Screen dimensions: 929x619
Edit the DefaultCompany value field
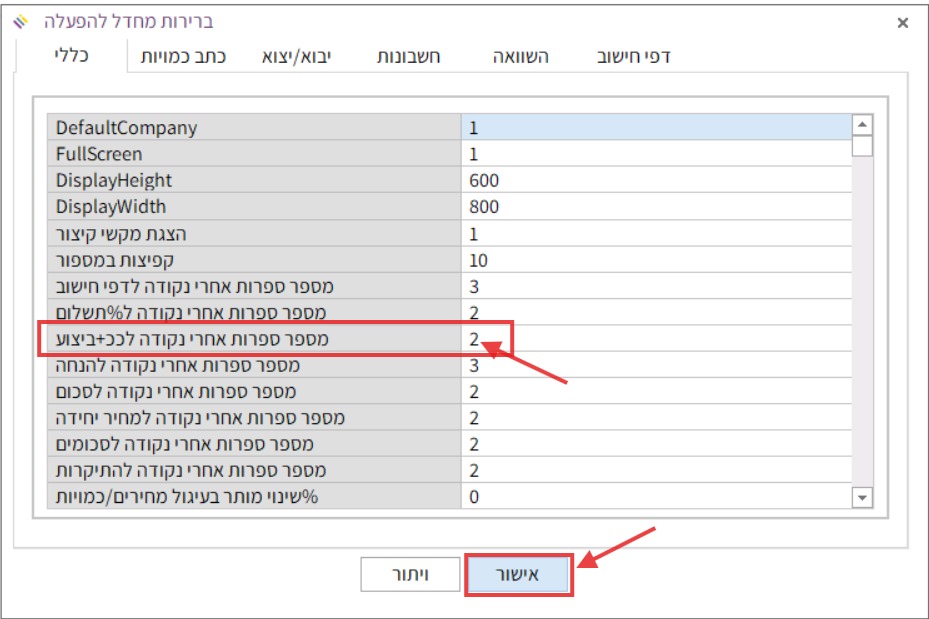pyautogui.click(x=655, y=128)
